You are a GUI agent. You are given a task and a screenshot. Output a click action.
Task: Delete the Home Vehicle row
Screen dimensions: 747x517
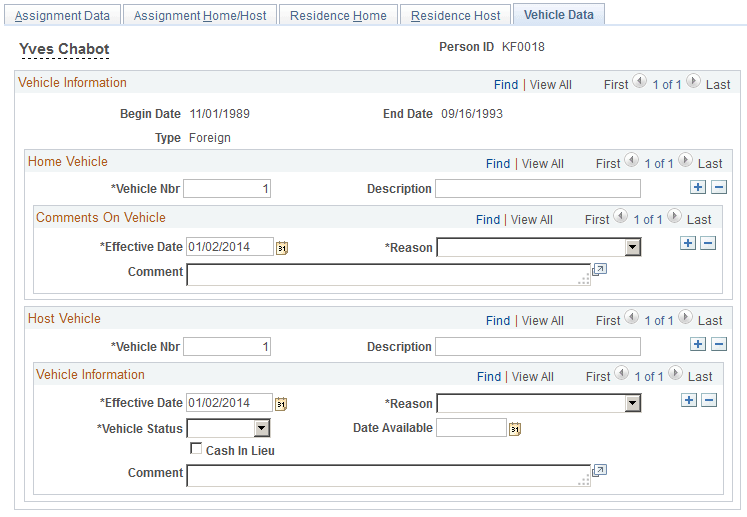(x=719, y=187)
